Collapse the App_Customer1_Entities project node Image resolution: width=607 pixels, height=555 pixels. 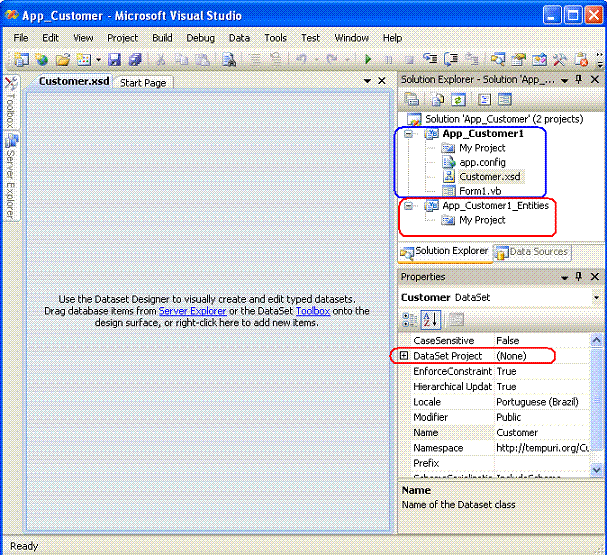(x=408, y=206)
